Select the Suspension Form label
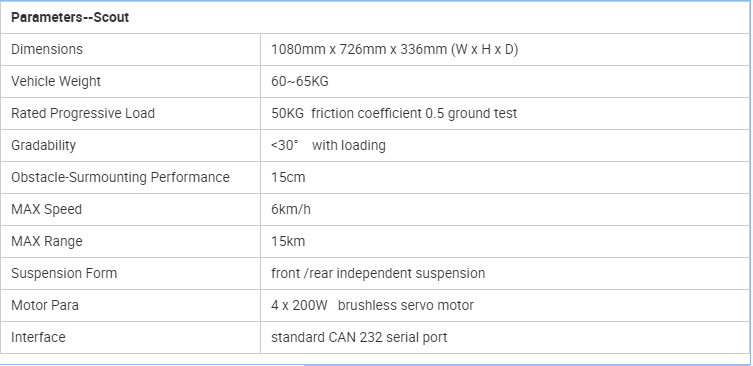The image size is (753, 366). click(x=64, y=273)
